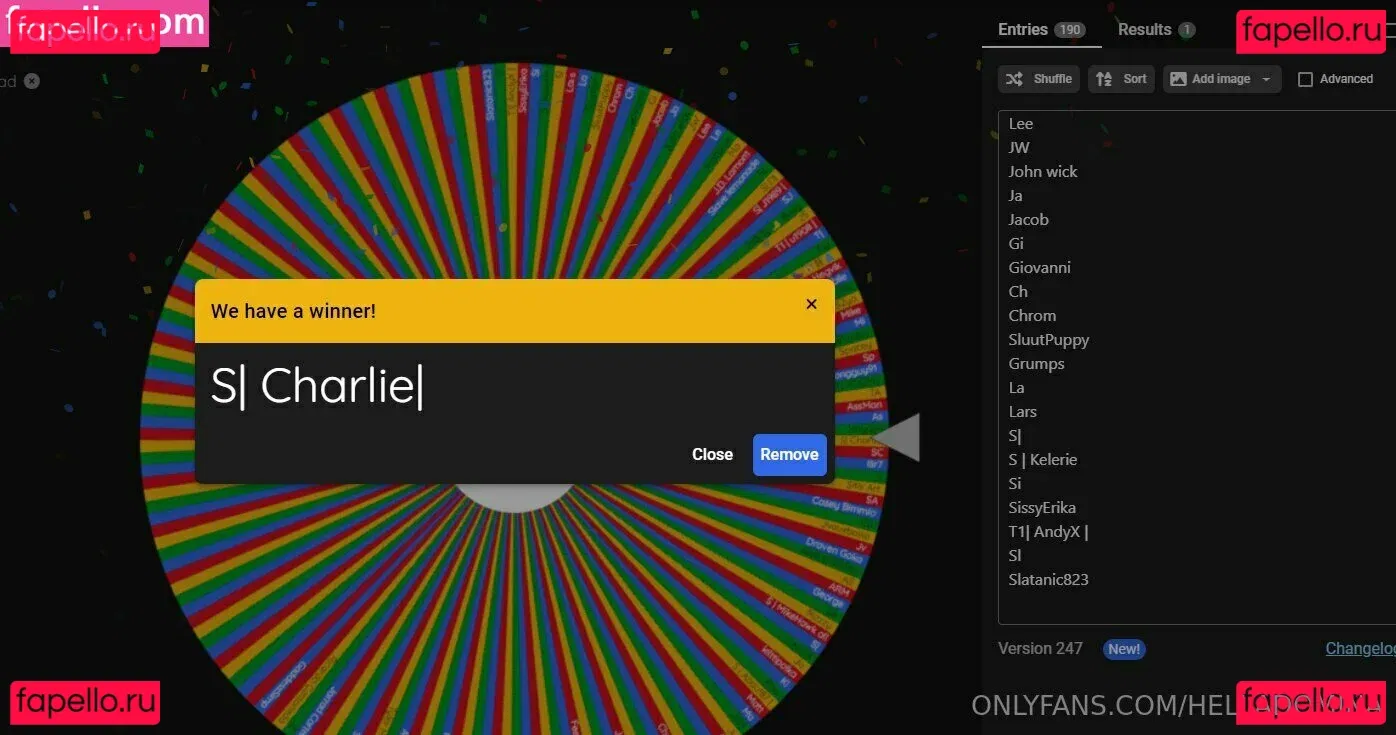
Task: Click the circled x icon at top left
Action: point(32,81)
